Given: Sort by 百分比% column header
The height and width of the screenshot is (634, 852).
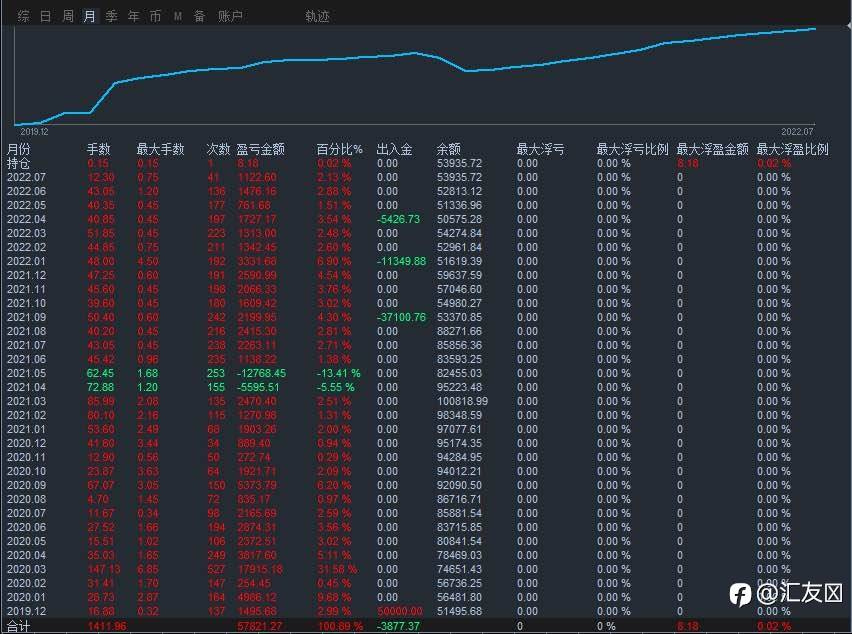Looking at the screenshot, I should (340, 149).
